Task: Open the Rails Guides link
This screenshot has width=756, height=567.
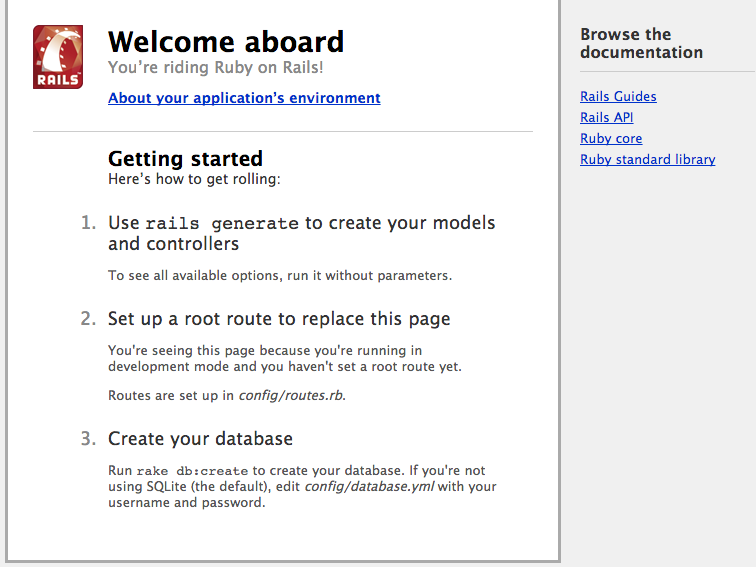Action: [x=618, y=97]
